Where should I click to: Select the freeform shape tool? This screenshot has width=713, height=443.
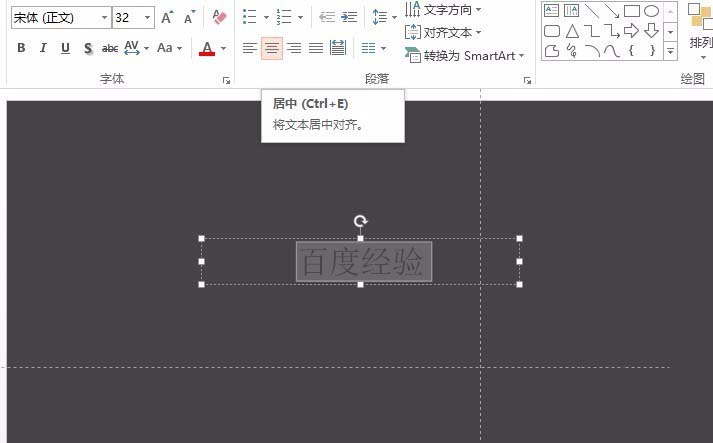(552, 50)
